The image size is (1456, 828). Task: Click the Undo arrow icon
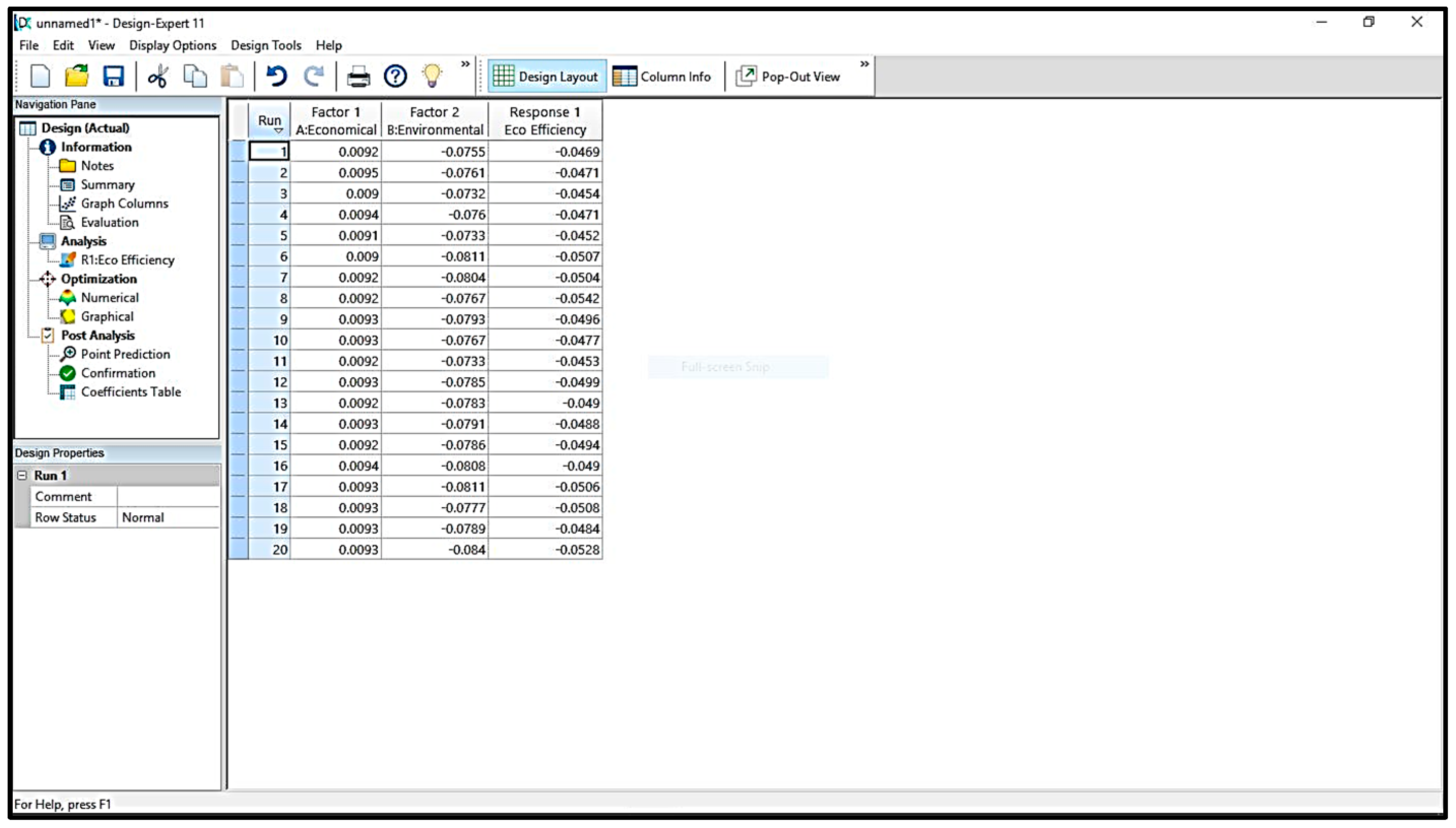point(277,76)
